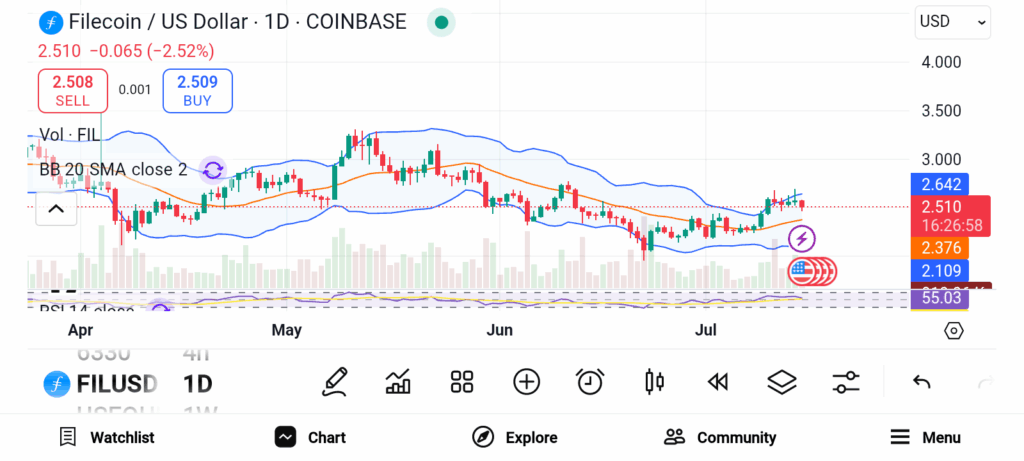The width and height of the screenshot is (1024, 461).
Task: Go to the Explore tab
Action: coord(515,437)
